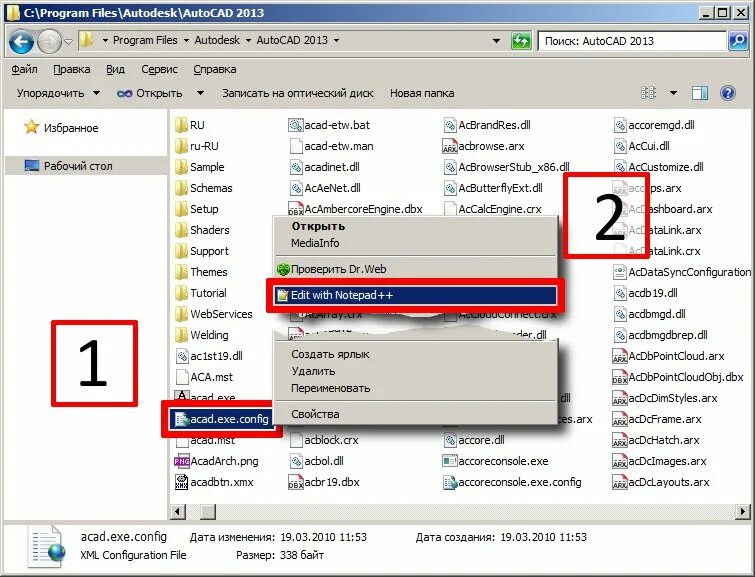
Task: Click the Forward navigation arrow button
Action: (x=49, y=42)
